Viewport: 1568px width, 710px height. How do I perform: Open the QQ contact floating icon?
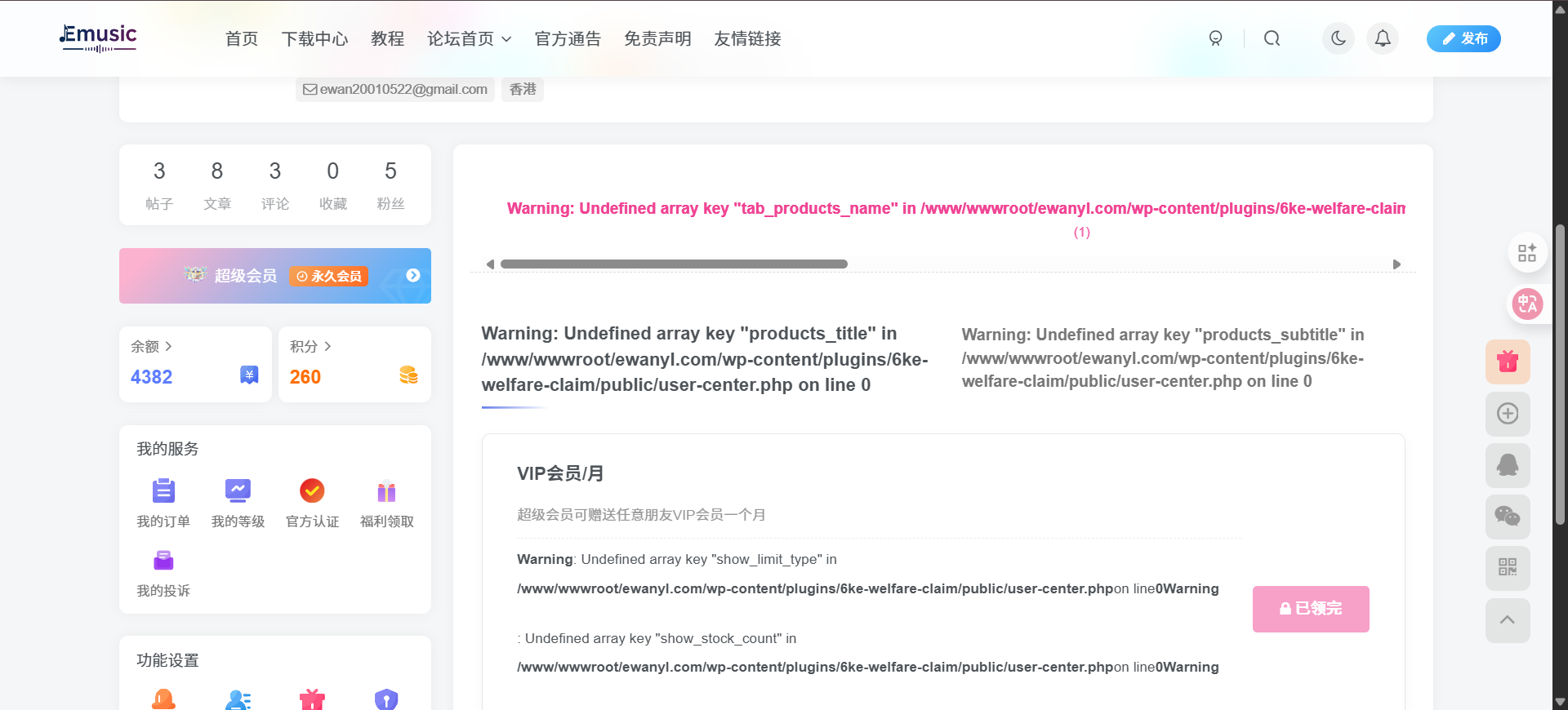click(1508, 465)
